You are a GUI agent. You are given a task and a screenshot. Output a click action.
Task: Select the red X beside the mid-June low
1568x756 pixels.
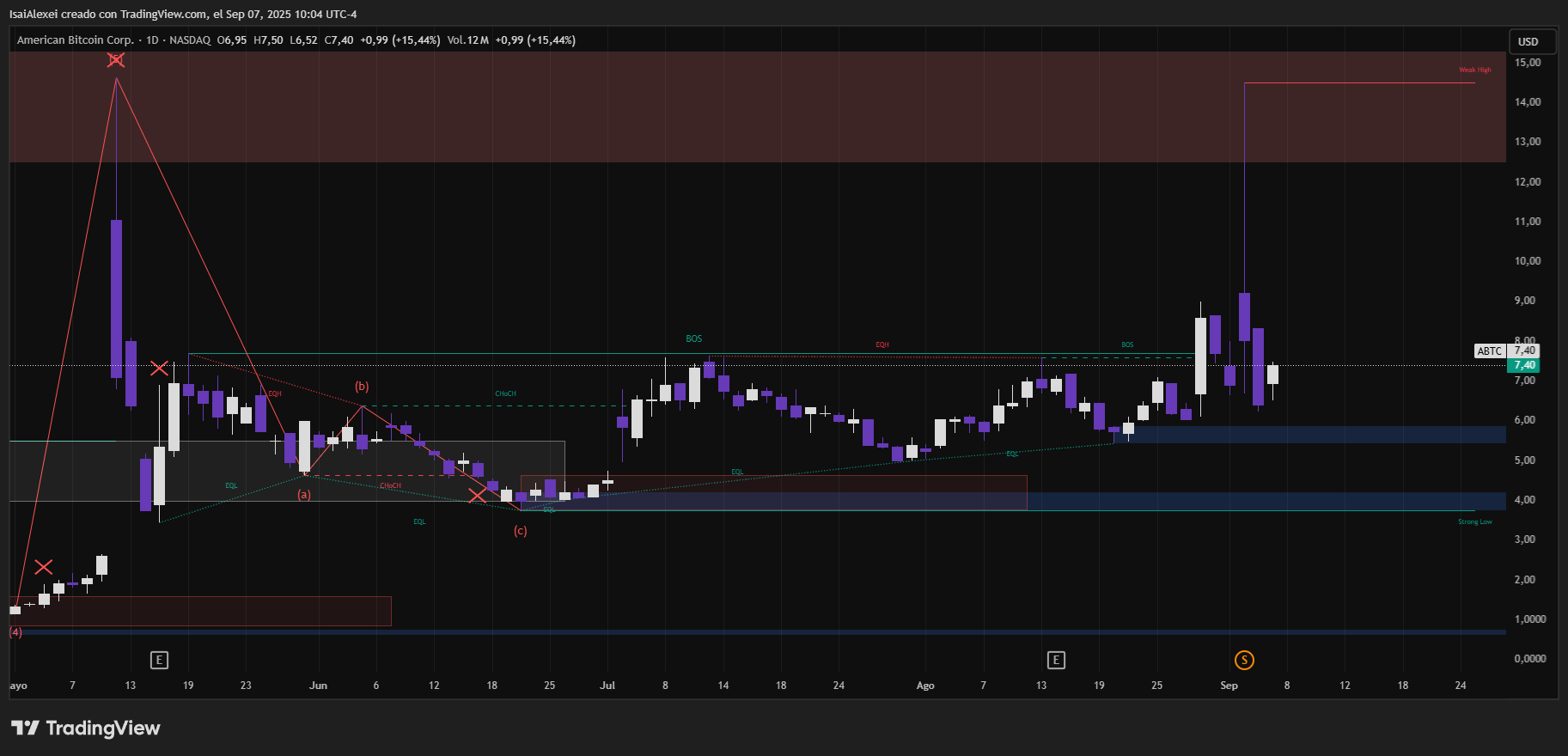(x=477, y=496)
